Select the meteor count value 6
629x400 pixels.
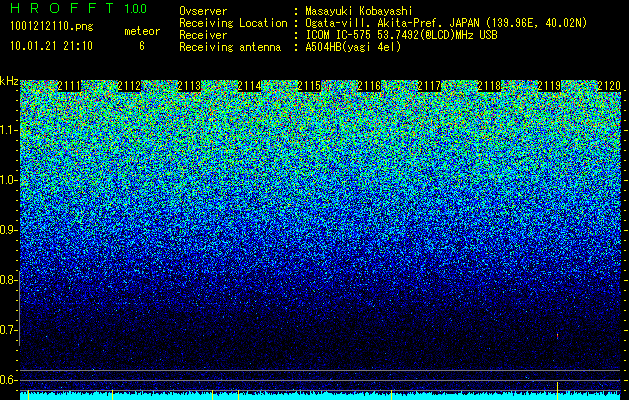pyautogui.click(x=142, y=46)
